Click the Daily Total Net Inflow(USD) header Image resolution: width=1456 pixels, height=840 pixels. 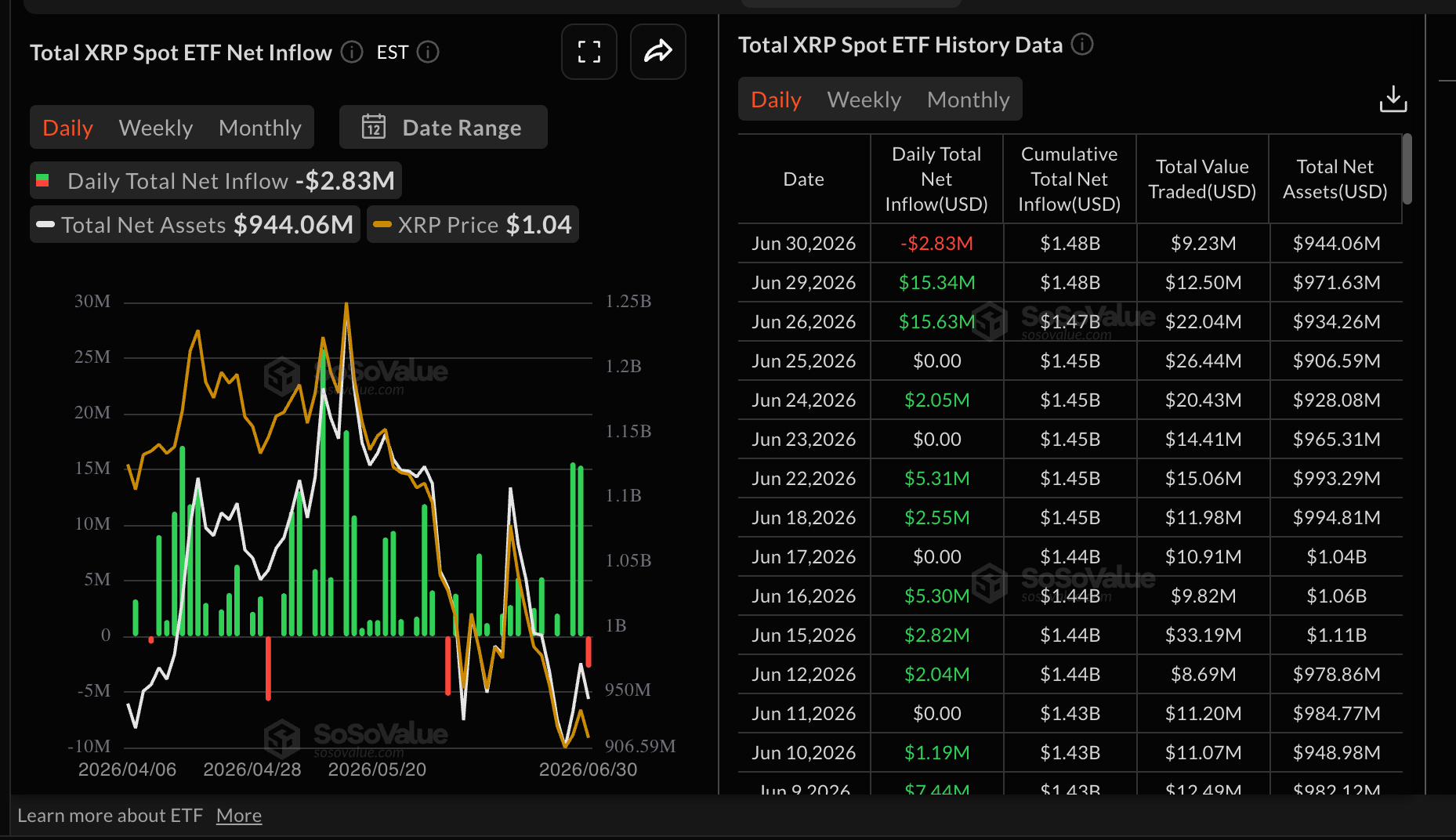[x=936, y=179]
